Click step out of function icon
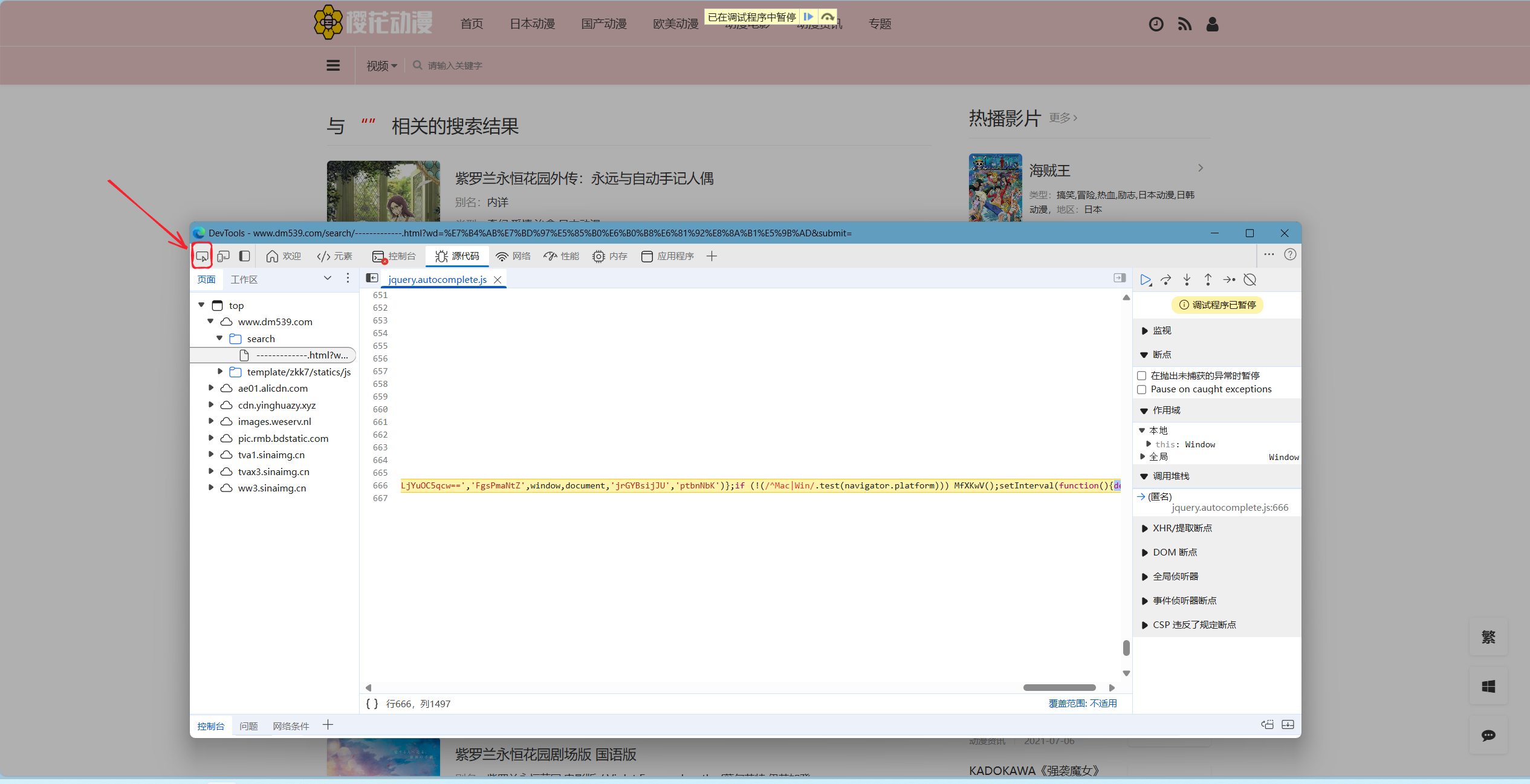 (1208, 280)
